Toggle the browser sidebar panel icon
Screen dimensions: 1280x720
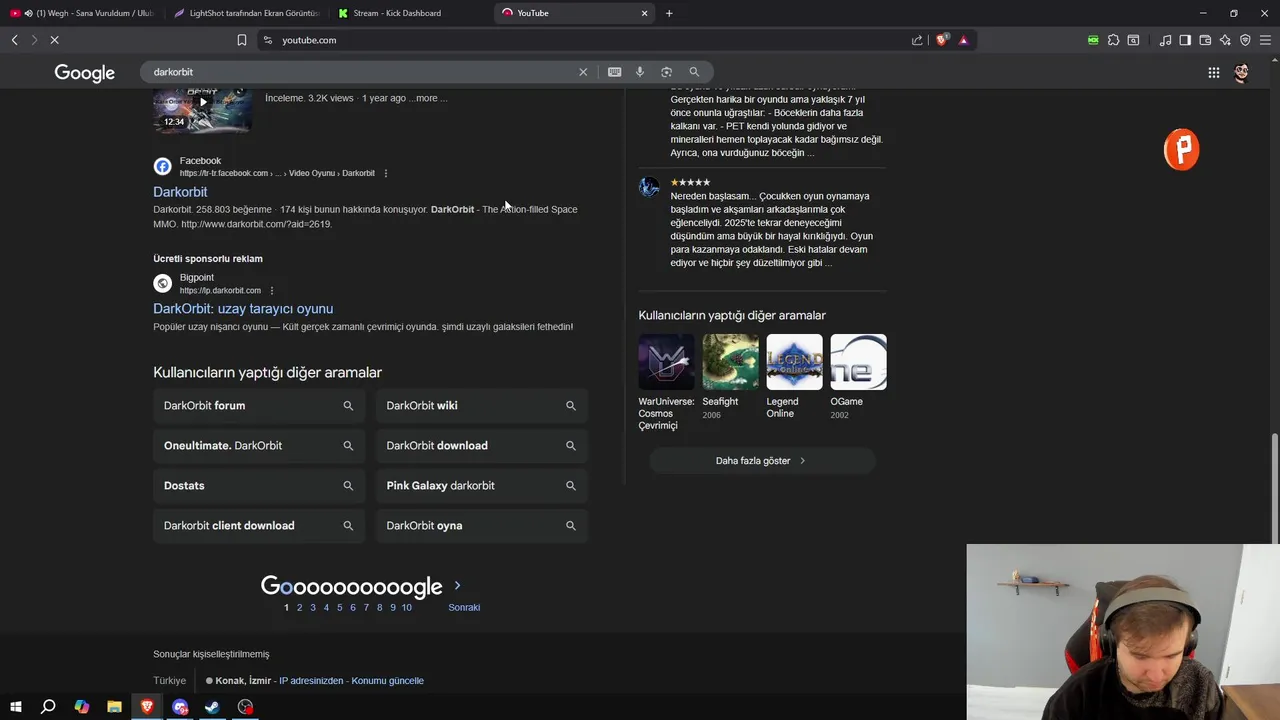[1185, 40]
